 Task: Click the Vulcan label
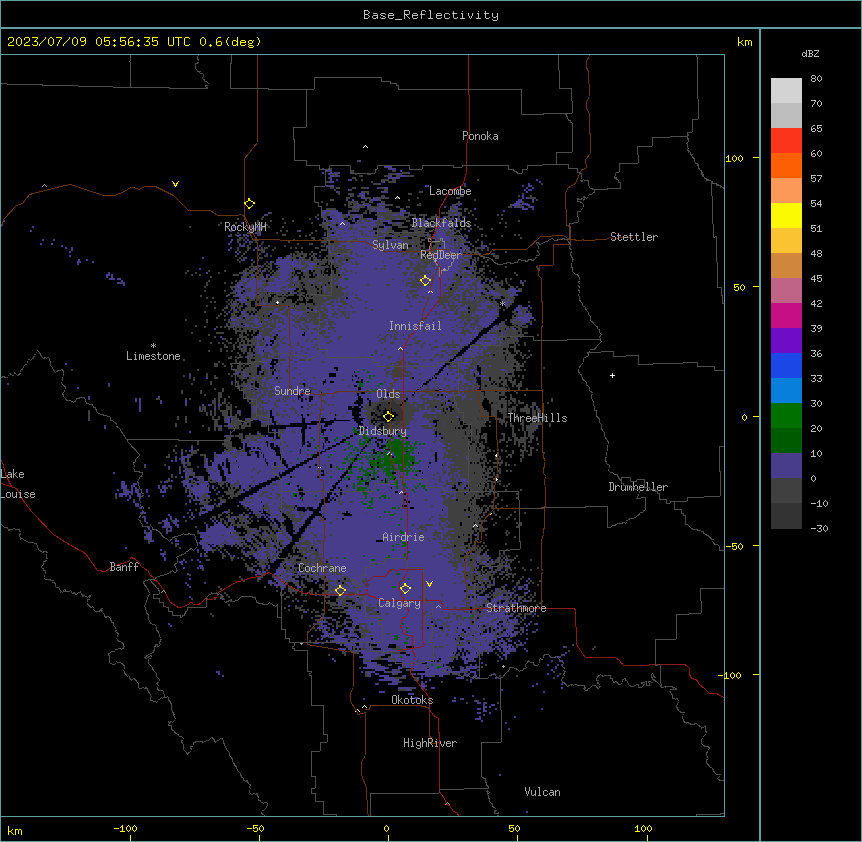point(542,792)
